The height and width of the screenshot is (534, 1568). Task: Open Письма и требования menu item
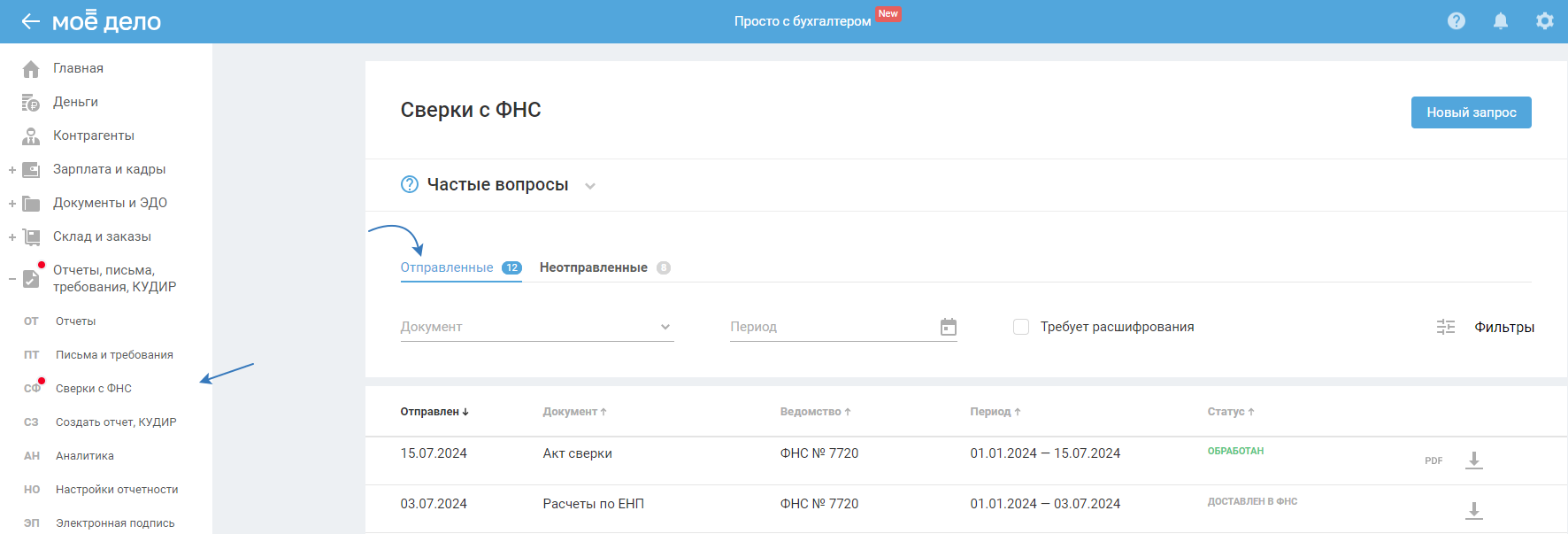[114, 355]
